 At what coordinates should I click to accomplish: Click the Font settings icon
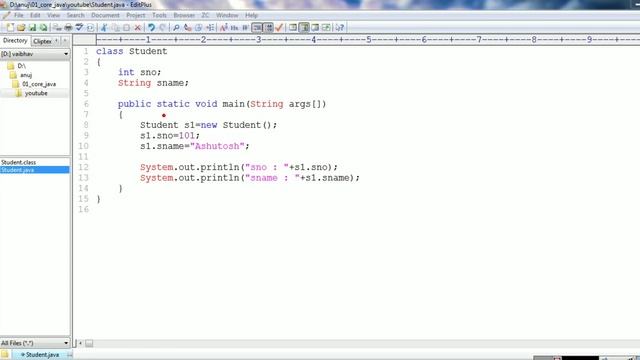point(223,27)
